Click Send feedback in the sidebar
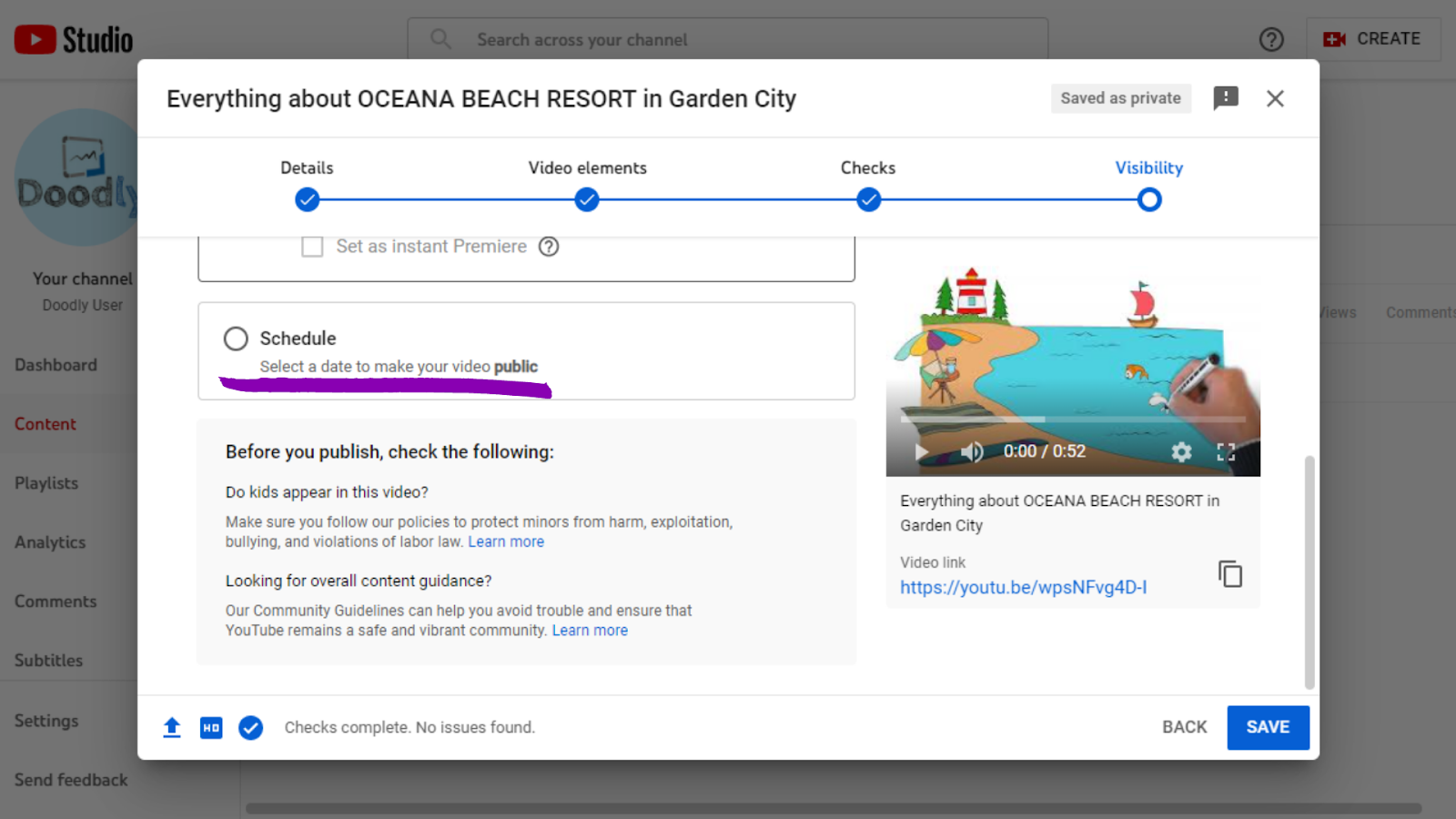The image size is (1456, 819). 71,780
